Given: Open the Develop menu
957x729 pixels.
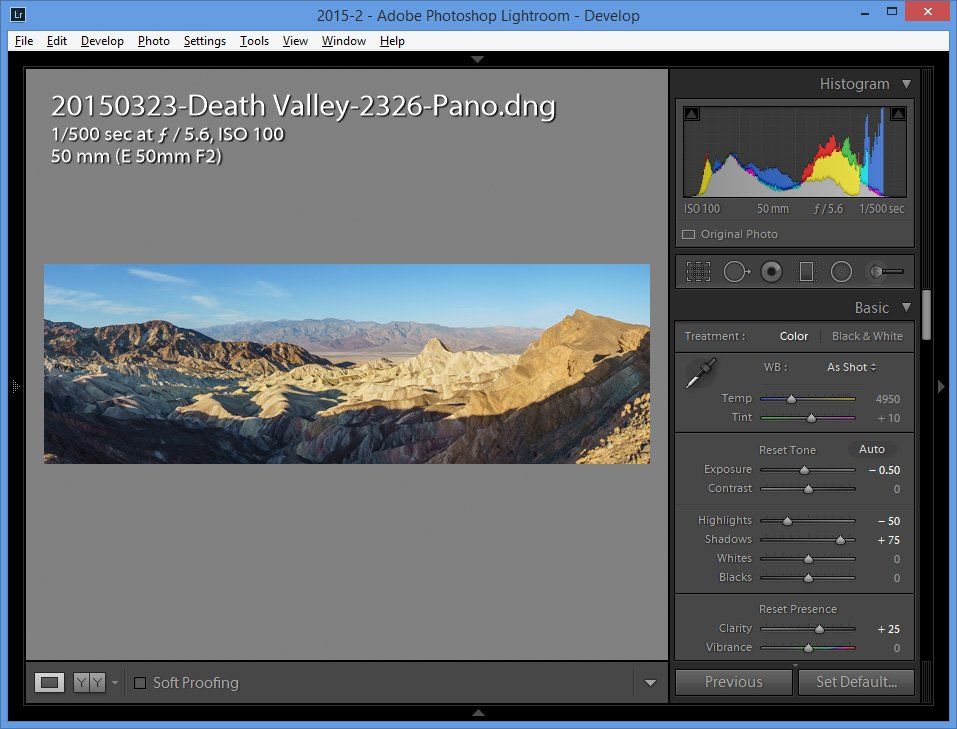Looking at the screenshot, I should coord(102,41).
